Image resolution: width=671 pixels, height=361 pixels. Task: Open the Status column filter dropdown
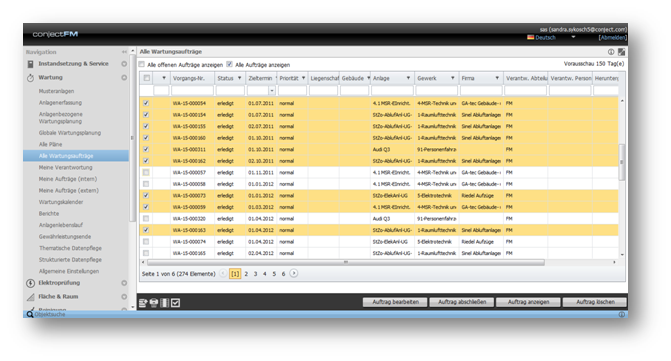pos(239,78)
